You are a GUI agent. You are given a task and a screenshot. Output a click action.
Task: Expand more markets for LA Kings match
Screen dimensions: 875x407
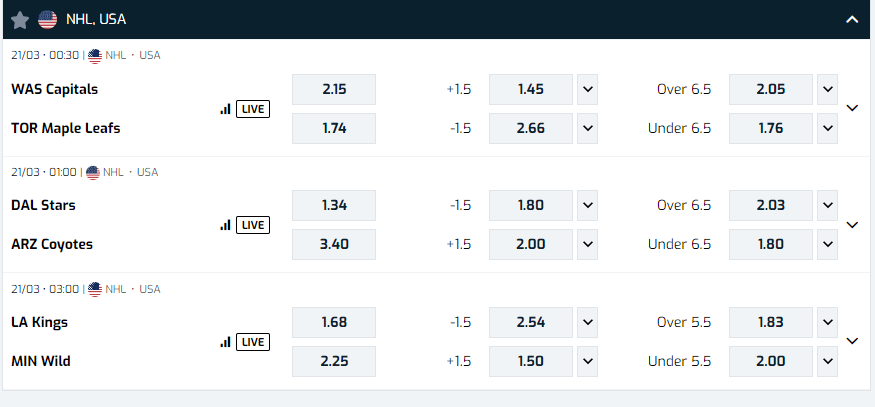tap(852, 341)
